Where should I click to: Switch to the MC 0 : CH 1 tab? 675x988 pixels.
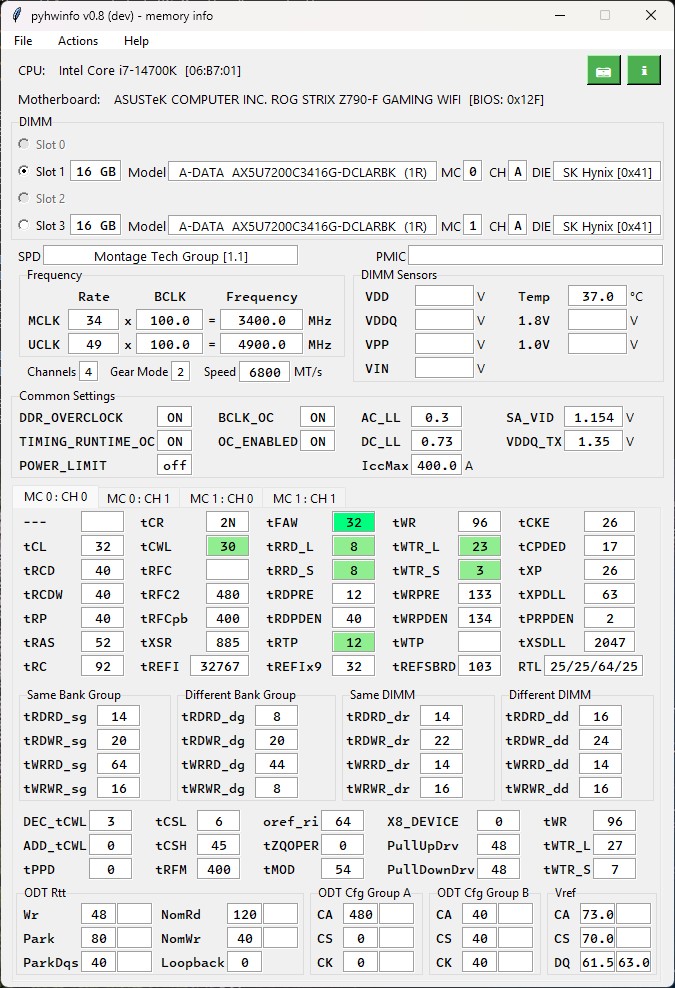pyautogui.click(x=138, y=498)
